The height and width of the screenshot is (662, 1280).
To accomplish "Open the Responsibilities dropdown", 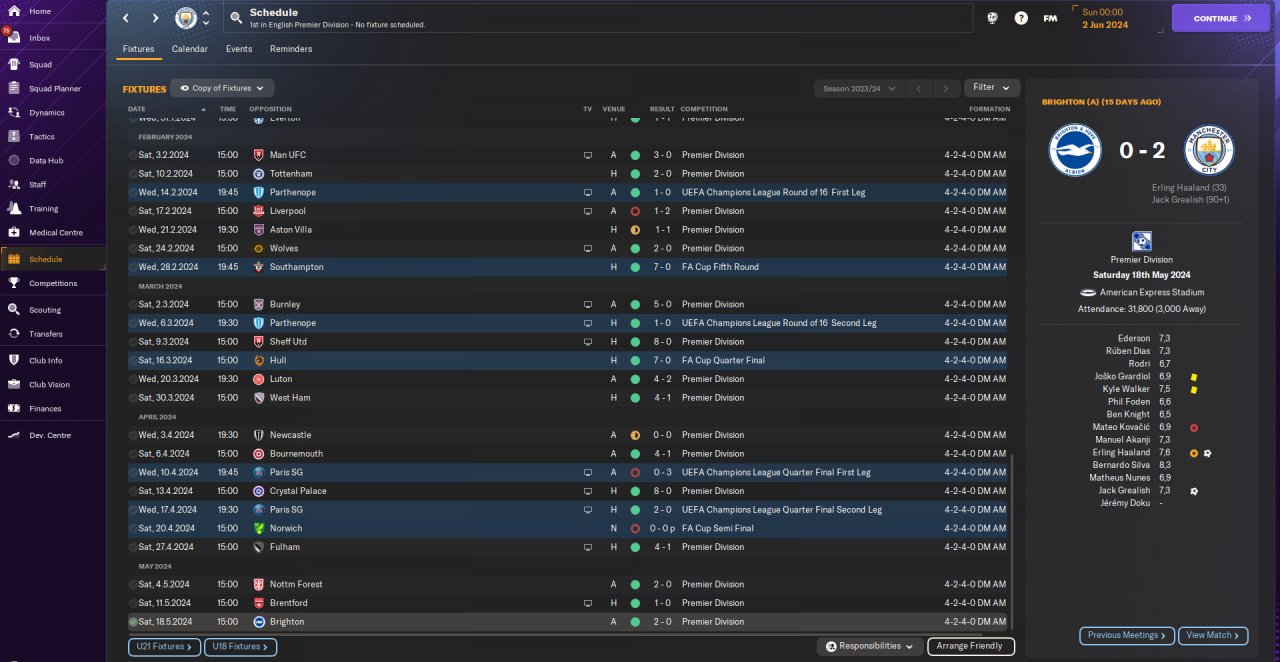I will click(x=869, y=647).
